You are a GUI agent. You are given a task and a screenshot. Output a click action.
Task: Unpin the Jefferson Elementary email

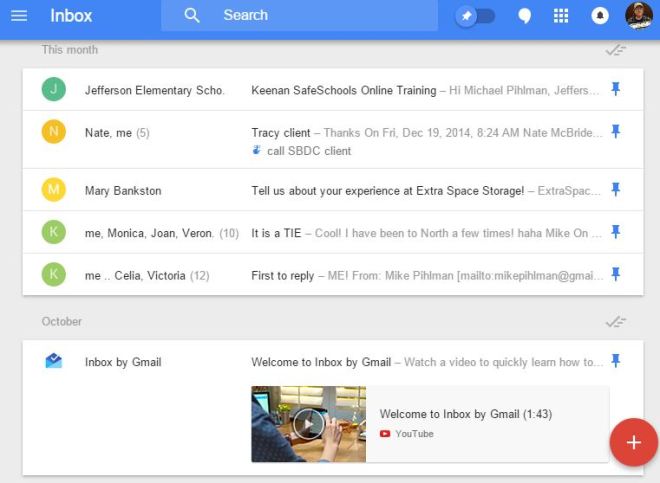616,89
